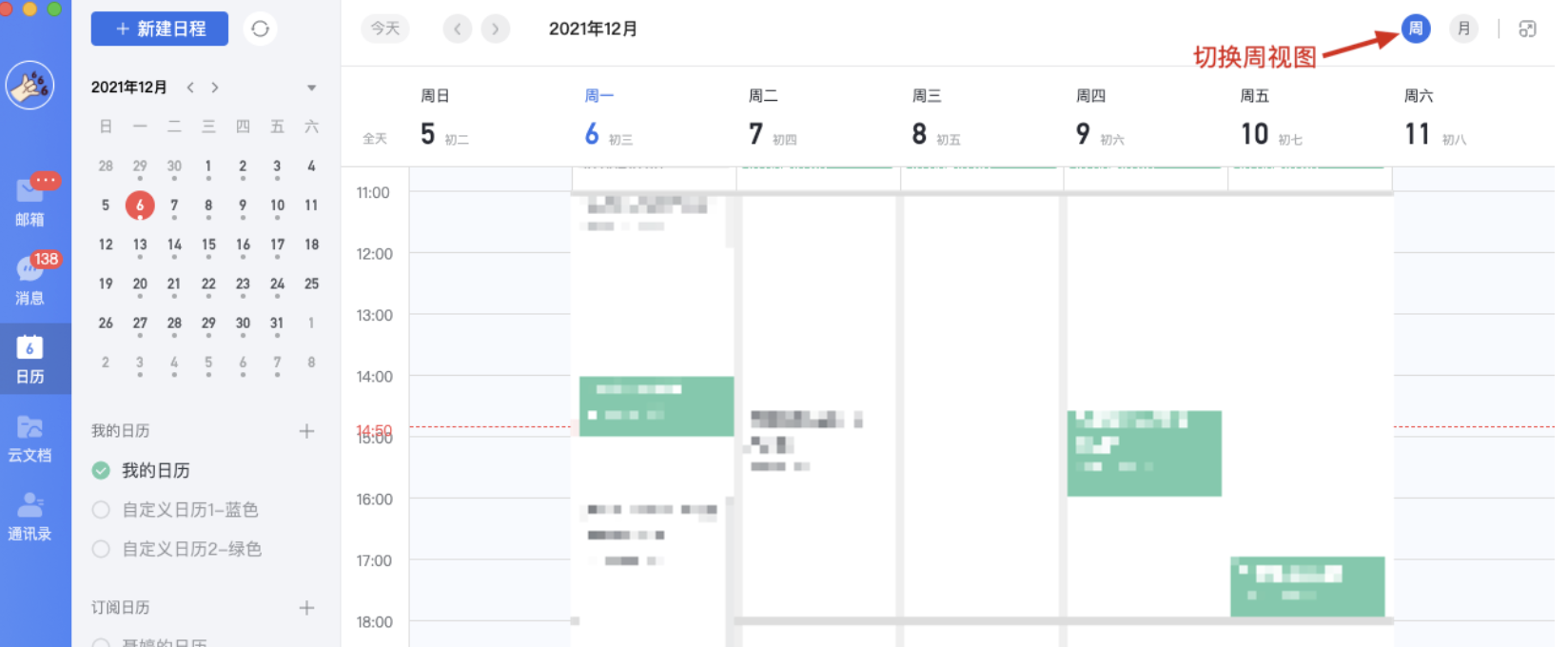The width and height of the screenshot is (1568, 647).
Task: Open the Cloud Docs (云文档) sidebar icon
Action: click(30, 438)
